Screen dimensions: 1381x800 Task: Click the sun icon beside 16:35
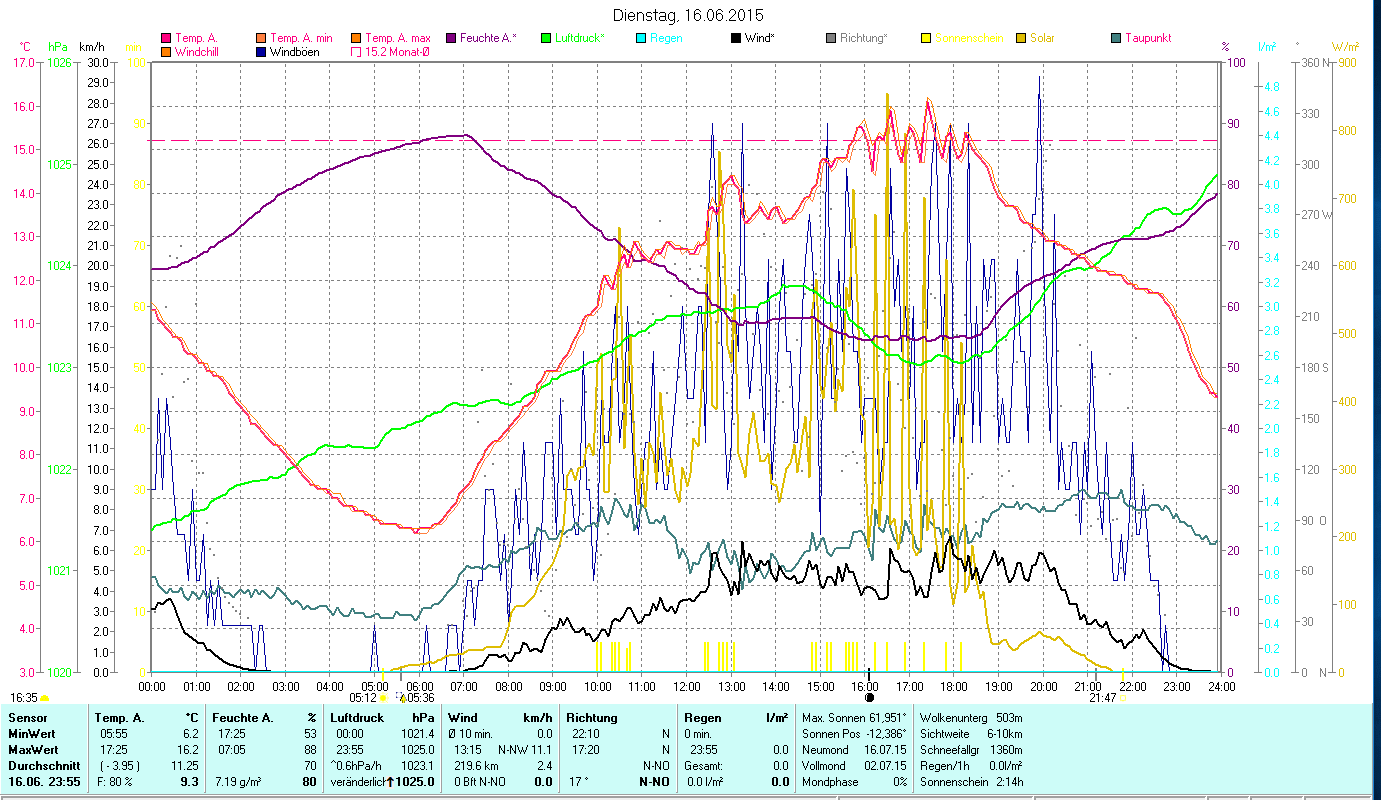point(45,697)
